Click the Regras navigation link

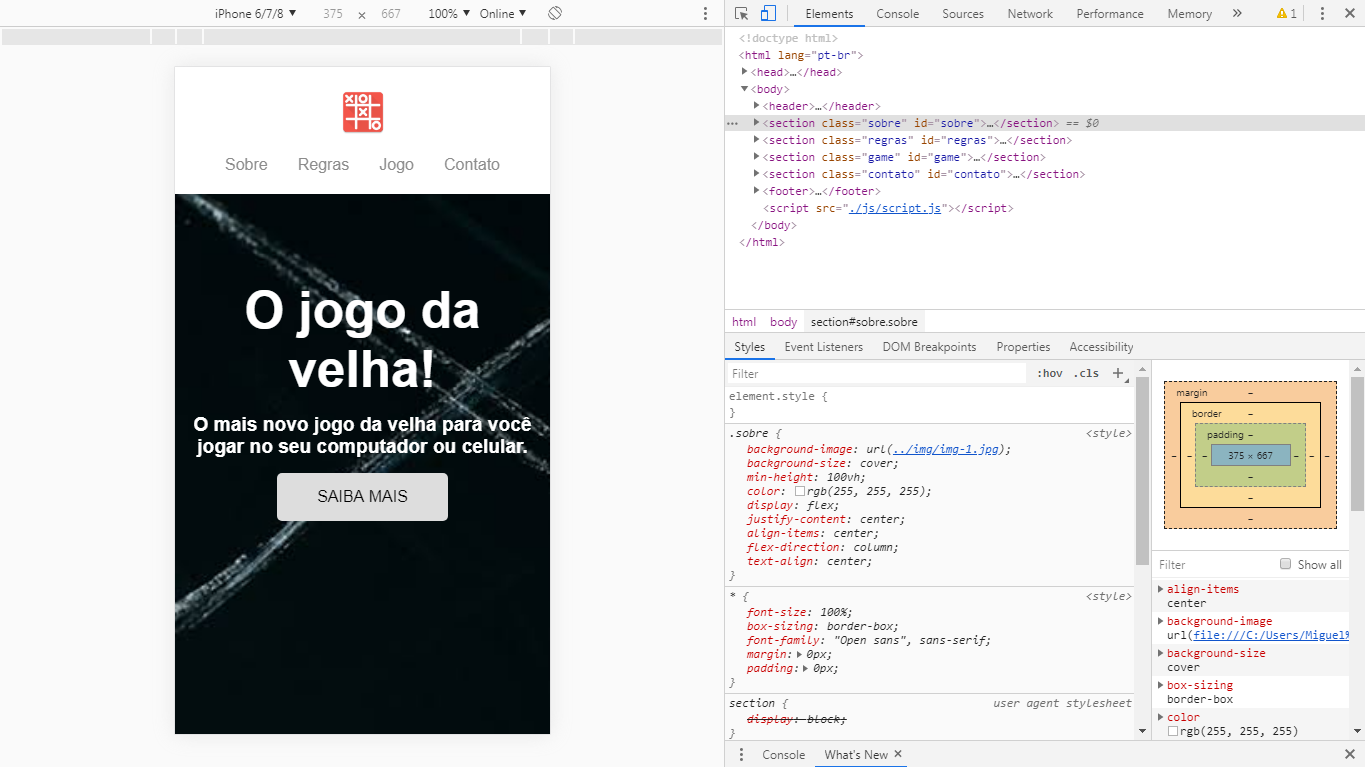323,164
